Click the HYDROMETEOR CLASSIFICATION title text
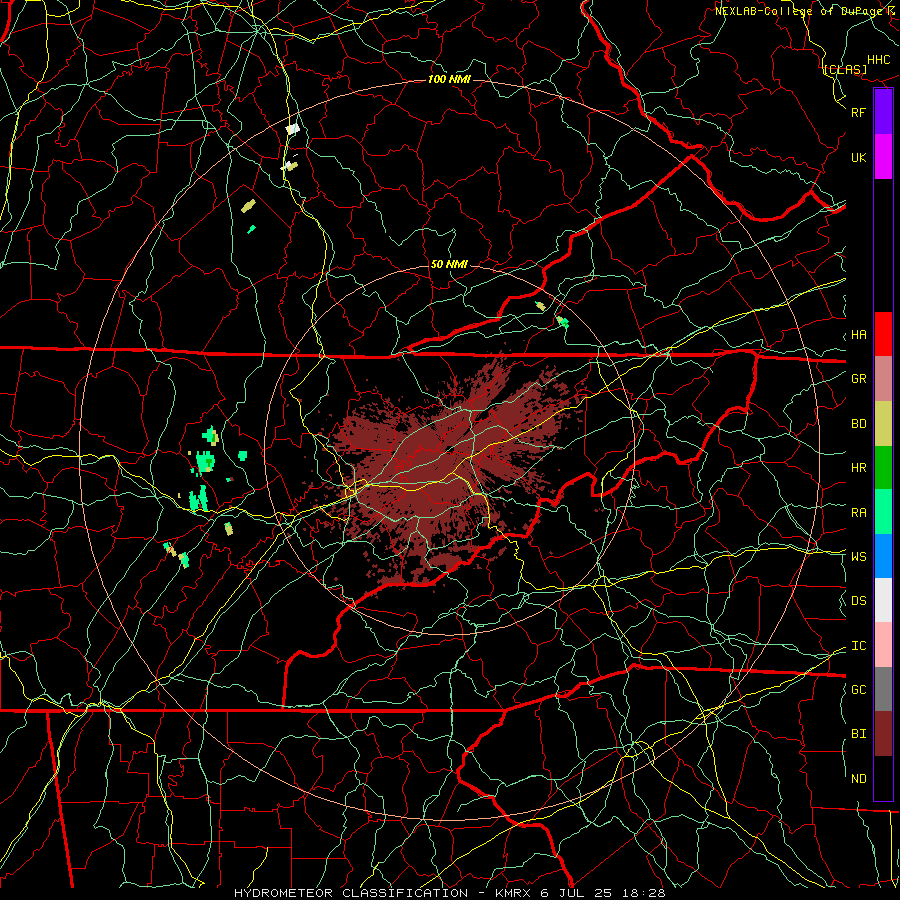Image resolution: width=900 pixels, height=900 pixels. click(x=351, y=893)
